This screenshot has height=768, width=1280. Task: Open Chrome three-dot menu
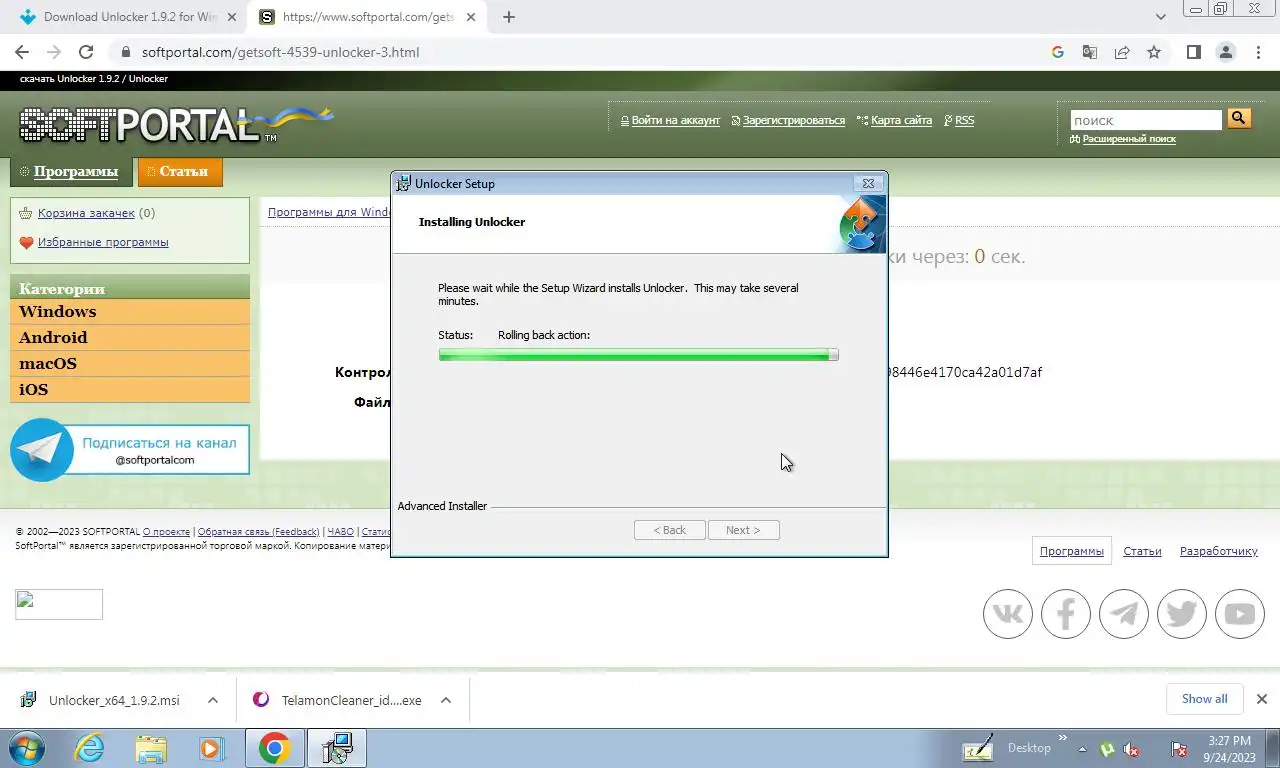[1256, 52]
